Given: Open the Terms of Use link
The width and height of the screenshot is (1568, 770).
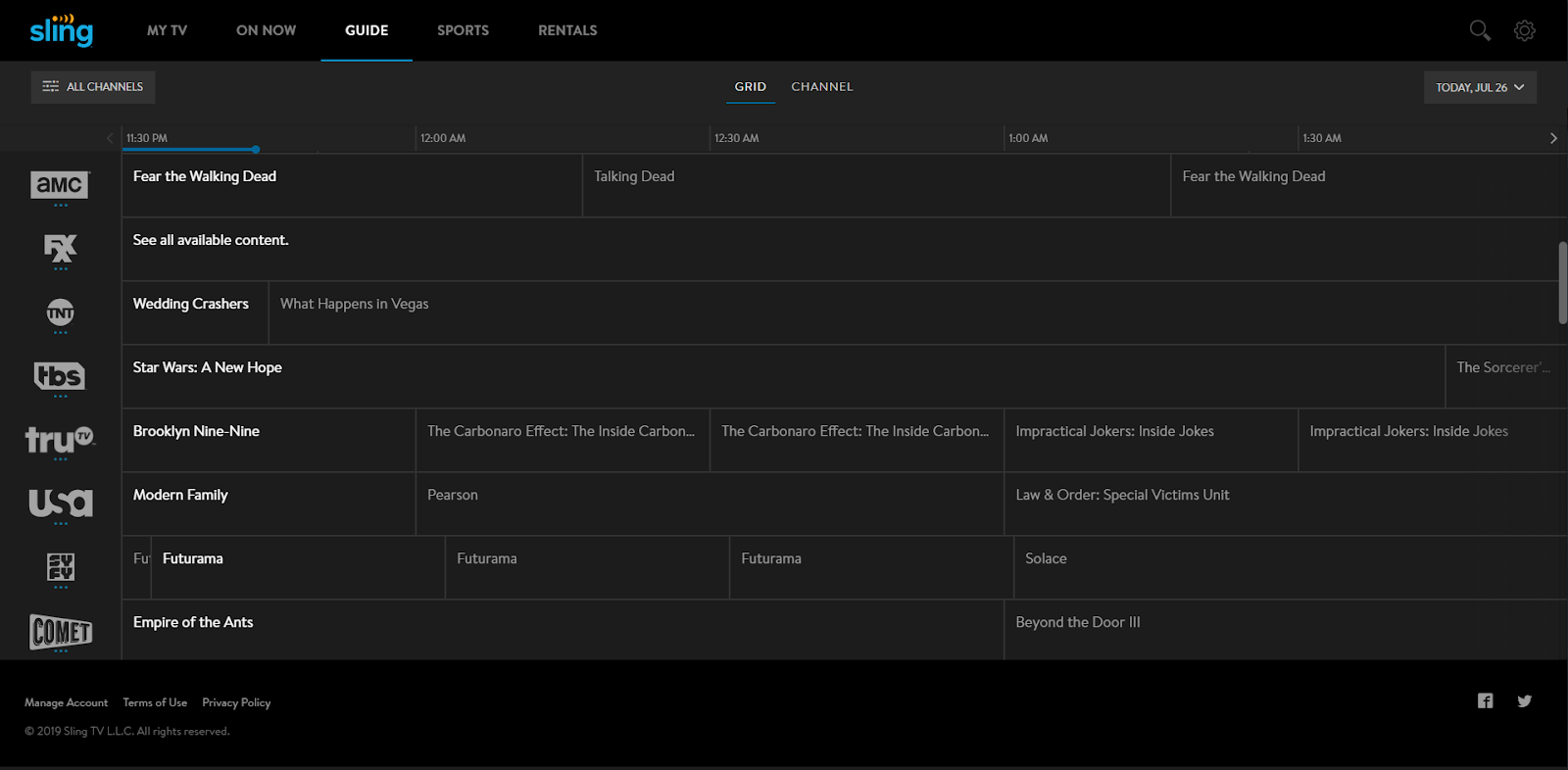Looking at the screenshot, I should click(x=155, y=702).
